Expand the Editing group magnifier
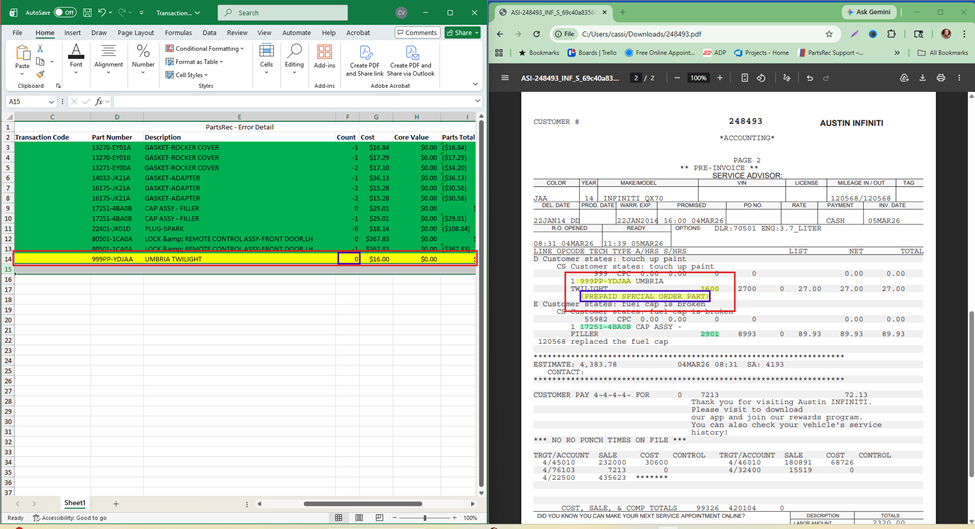This screenshot has width=975, height=529. click(x=294, y=60)
